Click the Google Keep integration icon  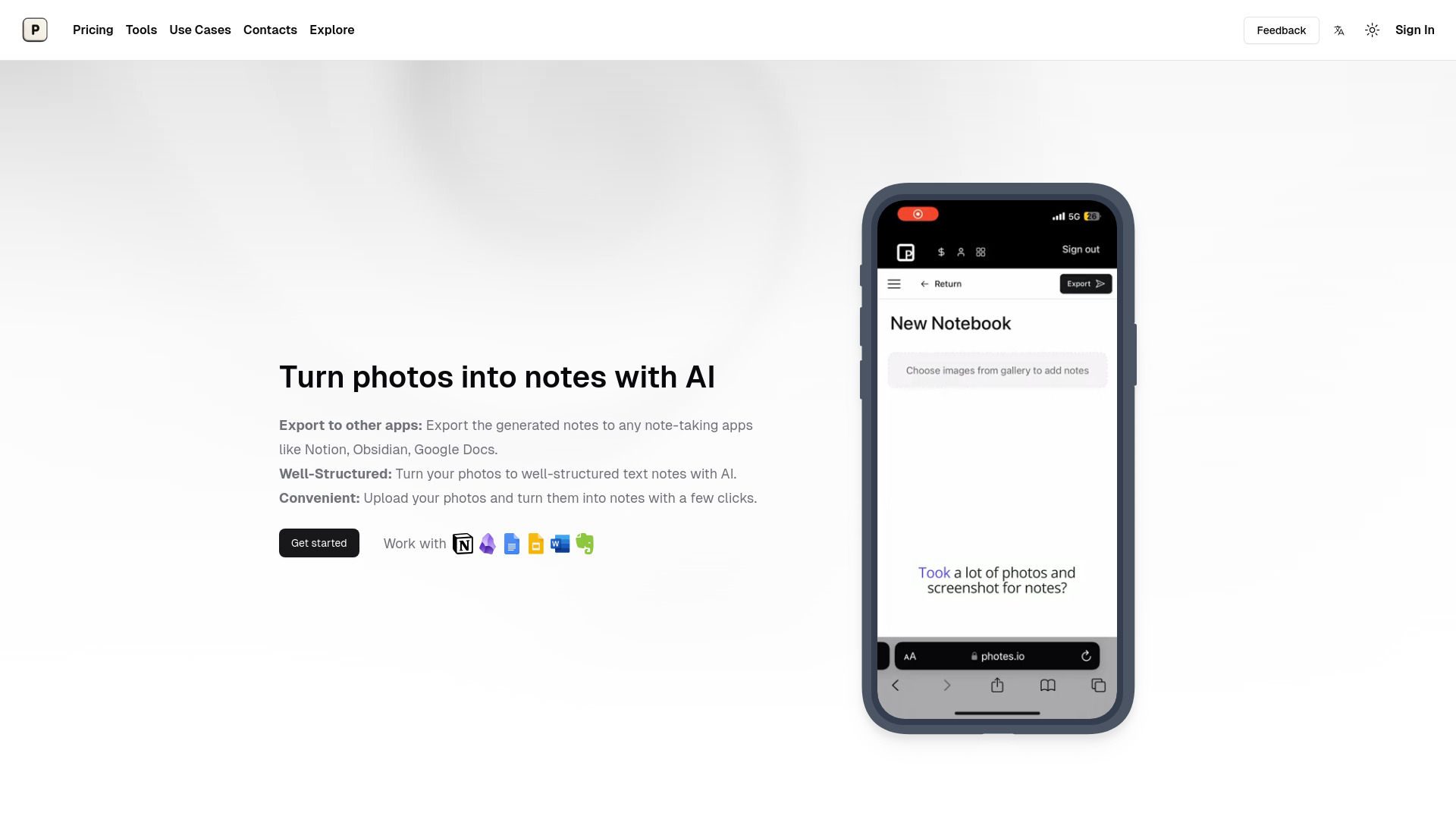536,543
